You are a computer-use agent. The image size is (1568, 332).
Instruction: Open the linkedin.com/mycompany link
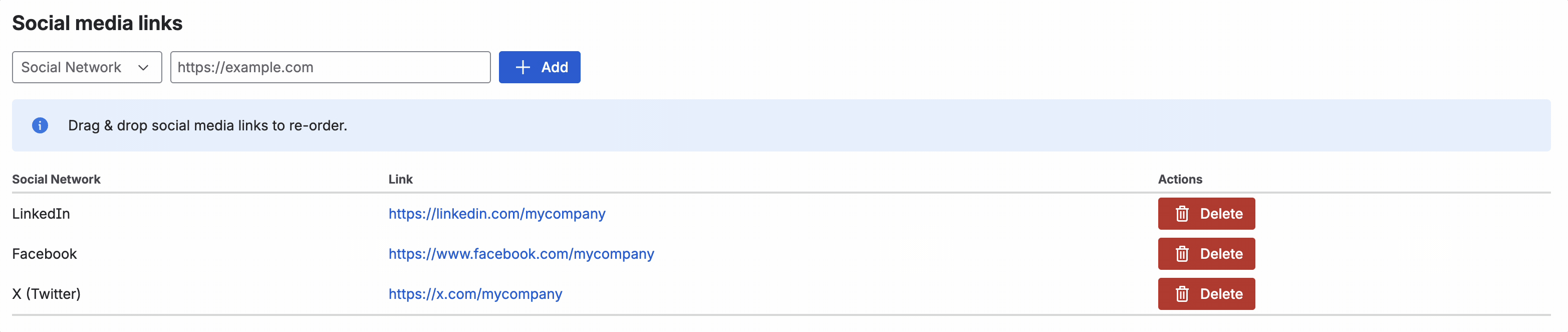pos(496,214)
